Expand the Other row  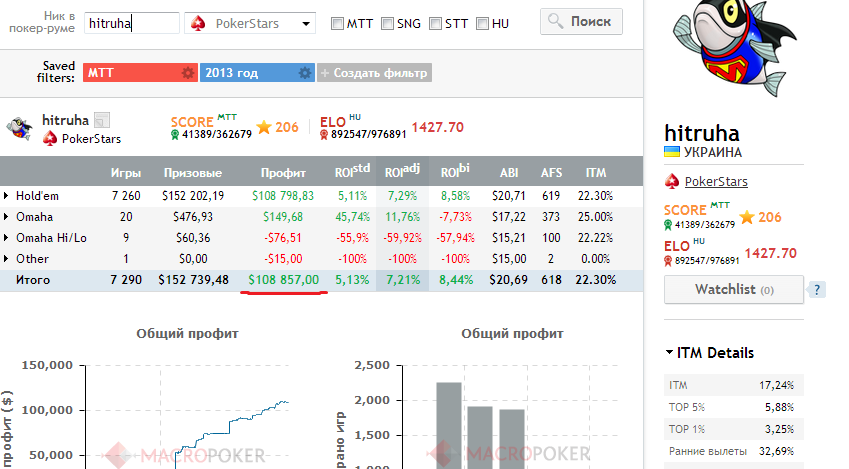point(6,259)
